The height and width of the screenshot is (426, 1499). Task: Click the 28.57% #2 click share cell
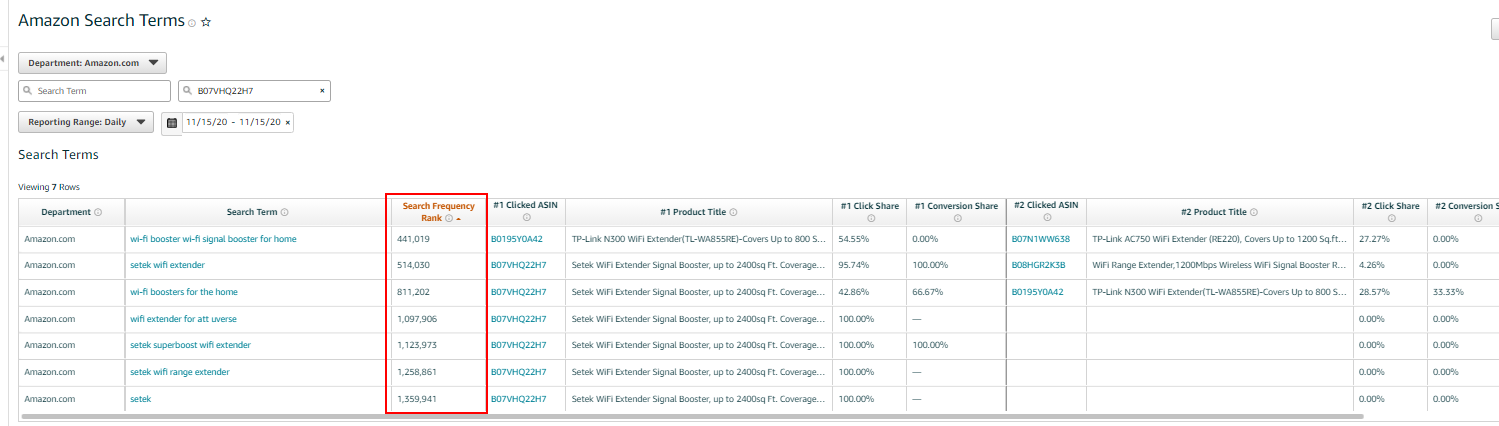(x=1373, y=292)
